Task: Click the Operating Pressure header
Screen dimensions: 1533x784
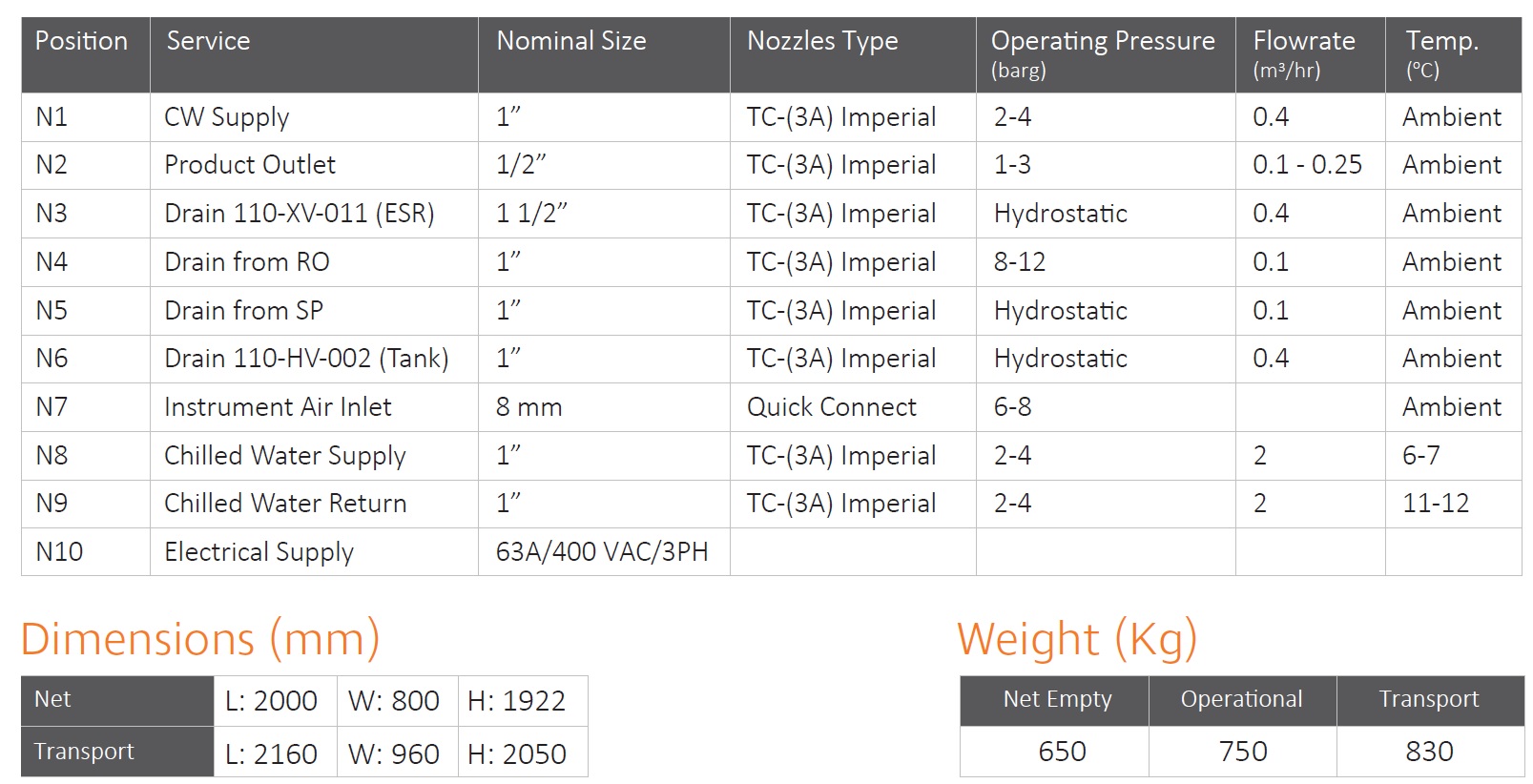Action: [1106, 54]
